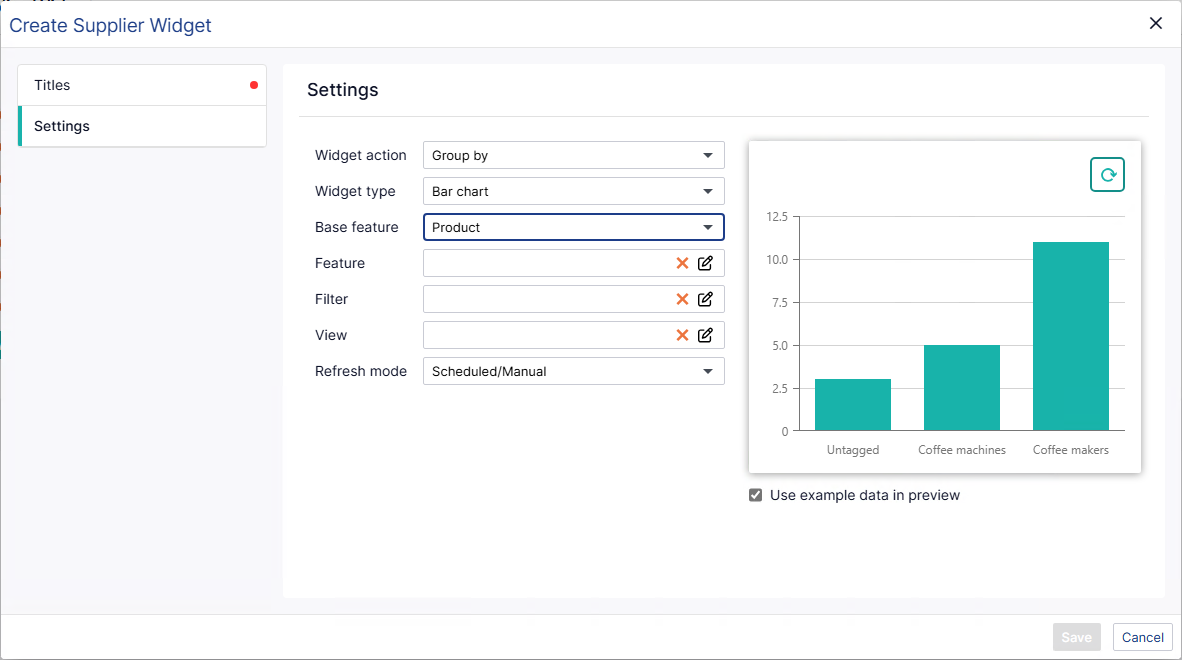Close the Create Supplier Widget dialog
This screenshot has width=1182, height=660.
[1156, 23]
